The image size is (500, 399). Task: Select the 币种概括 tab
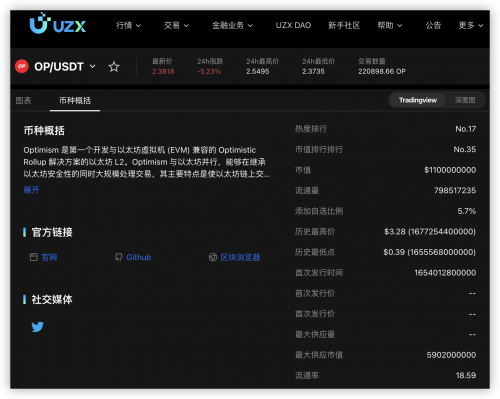(75, 100)
